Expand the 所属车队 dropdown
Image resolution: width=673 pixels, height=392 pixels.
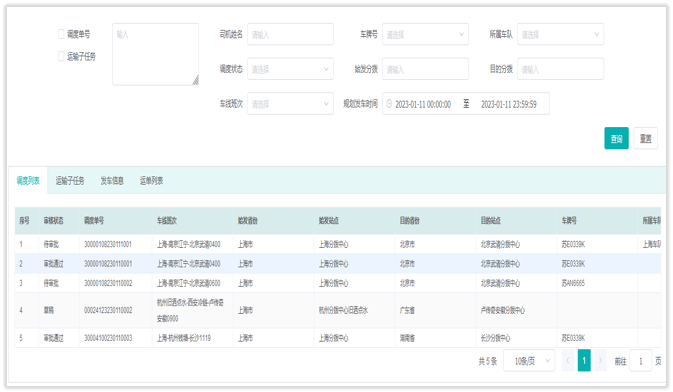pos(561,34)
